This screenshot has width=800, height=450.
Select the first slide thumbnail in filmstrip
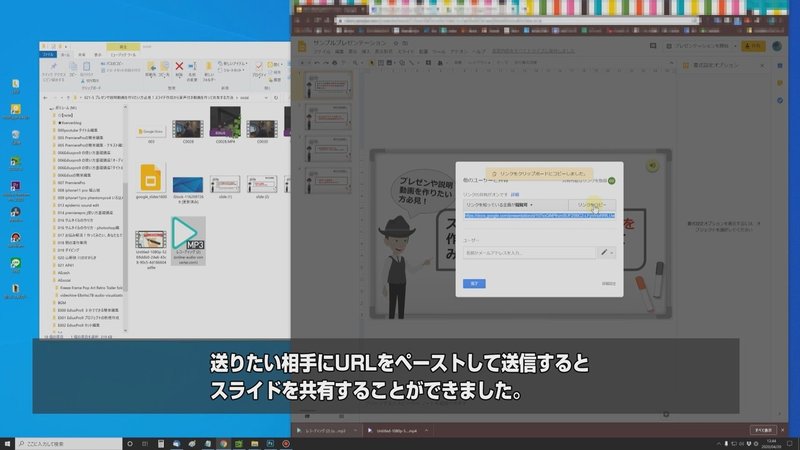point(328,85)
